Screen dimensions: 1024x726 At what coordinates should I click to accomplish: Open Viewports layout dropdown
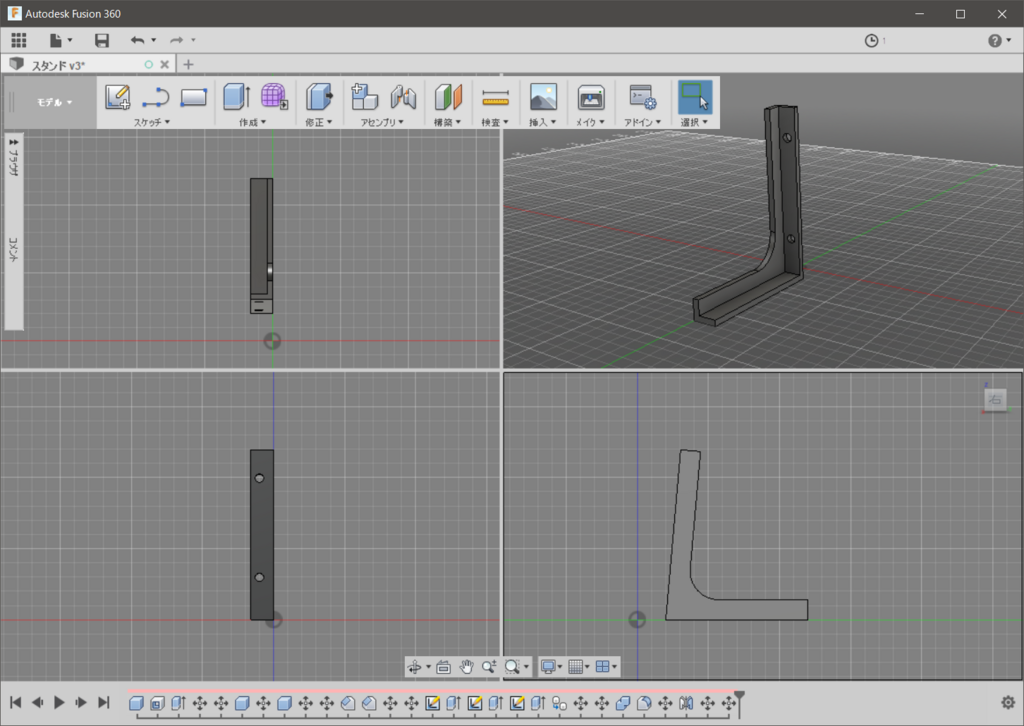click(x=606, y=667)
